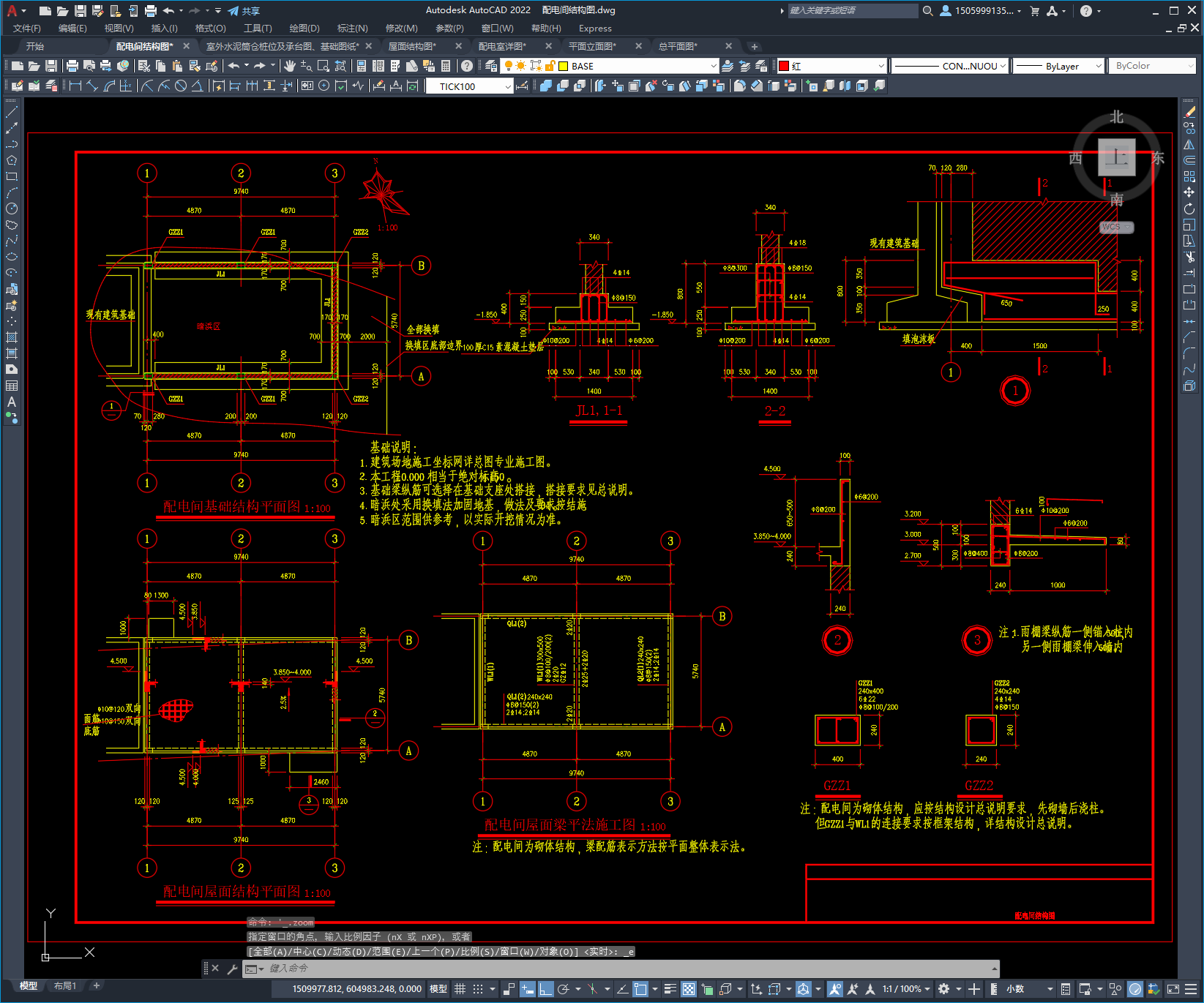Viewport: 1204px width, 1003px height.
Task: Switch to the 屋面结构图 drawing tab
Action: (x=412, y=46)
